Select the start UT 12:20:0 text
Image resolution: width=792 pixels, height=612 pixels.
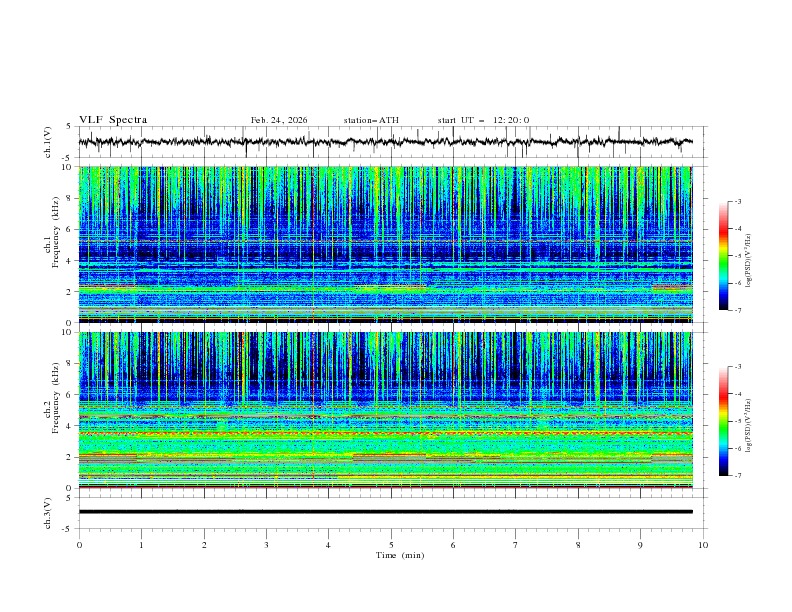483,120
